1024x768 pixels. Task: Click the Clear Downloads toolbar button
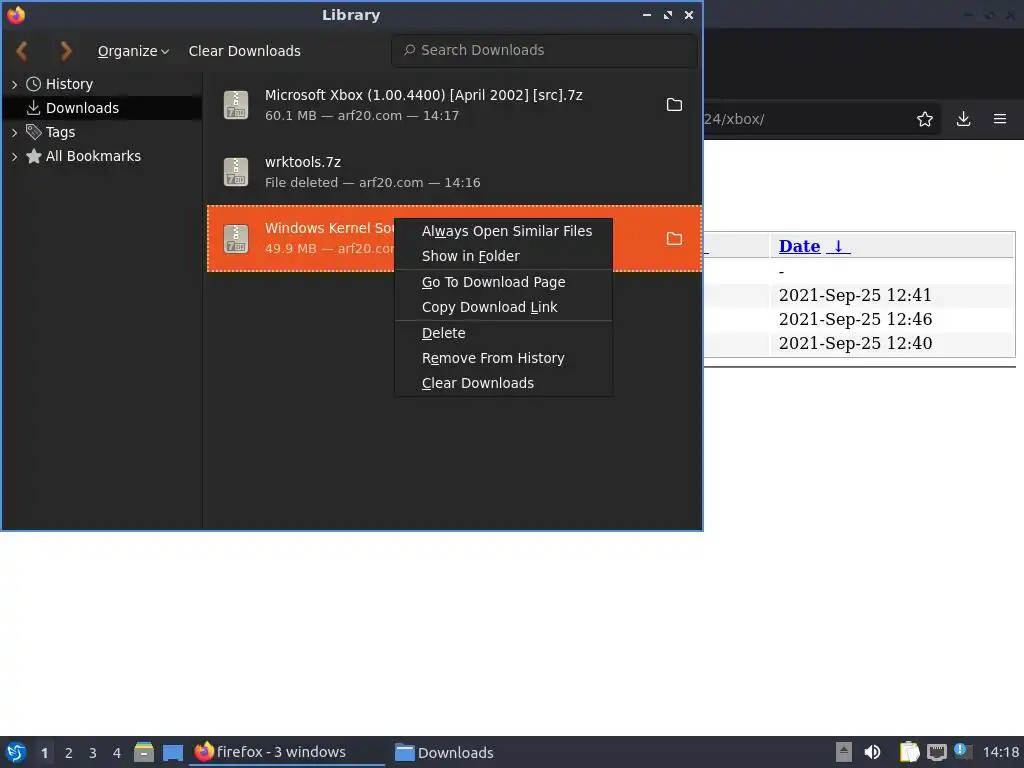click(244, 51)
